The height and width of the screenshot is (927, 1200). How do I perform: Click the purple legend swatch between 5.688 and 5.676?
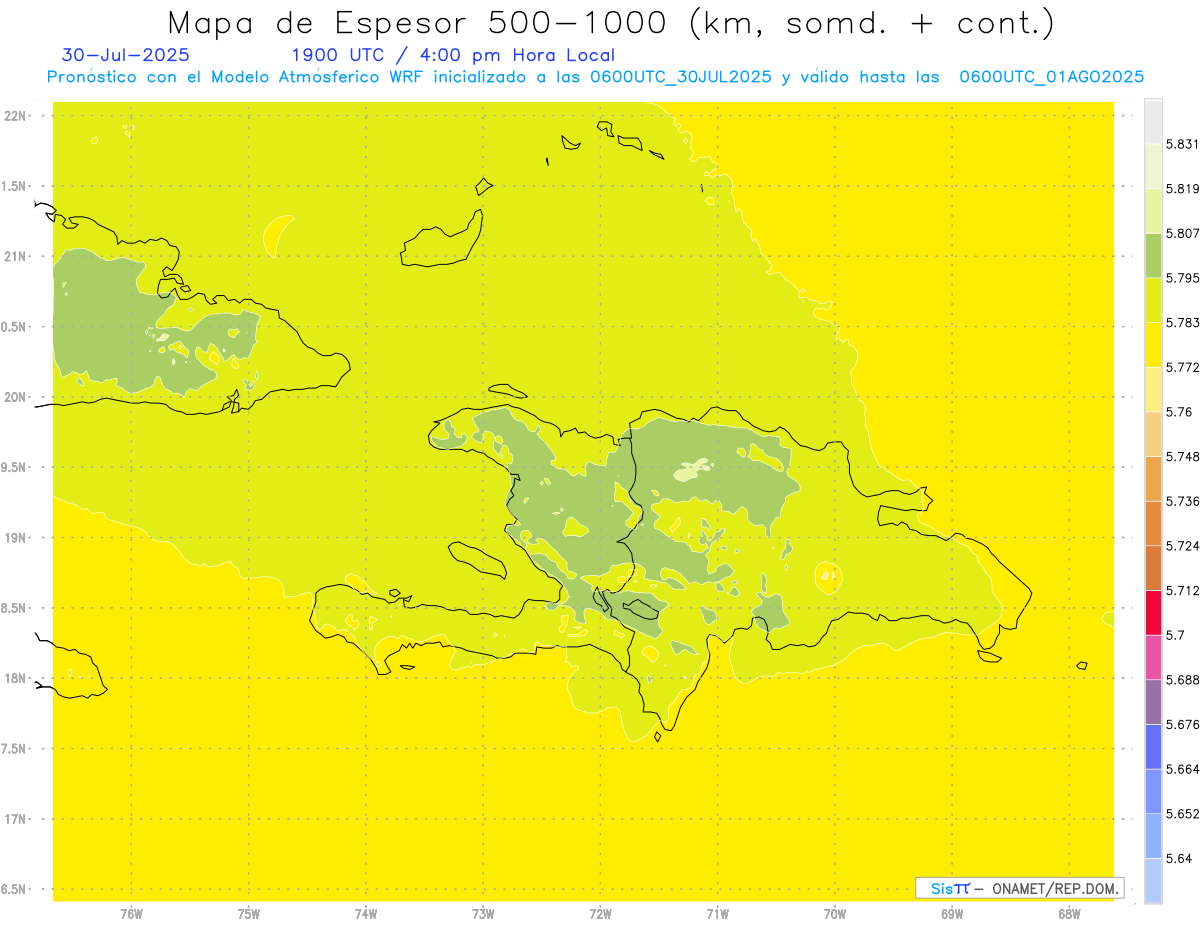[x=1153, y=702]
